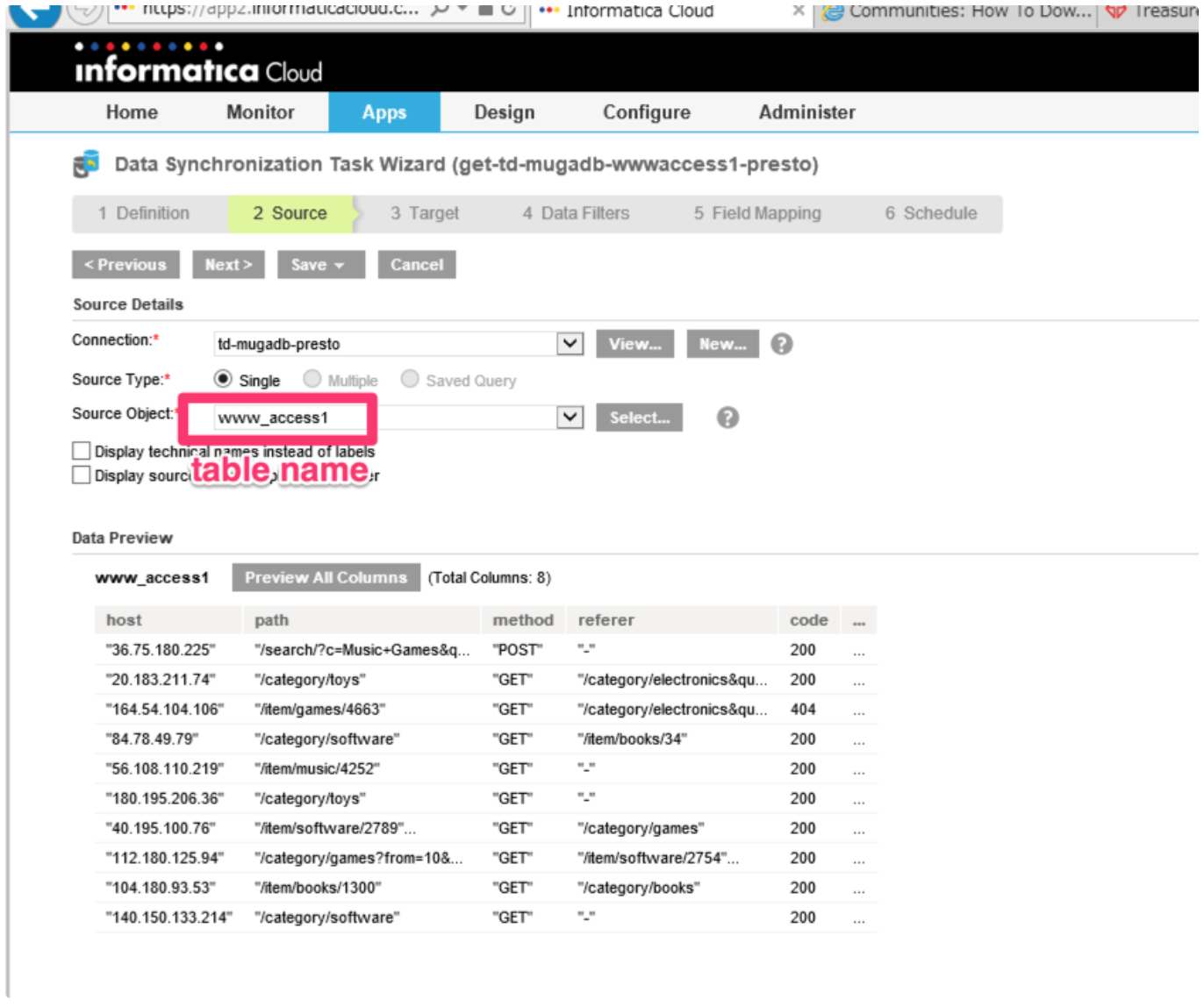Click the help icon beside Source Object

click(x=727, y=418)
